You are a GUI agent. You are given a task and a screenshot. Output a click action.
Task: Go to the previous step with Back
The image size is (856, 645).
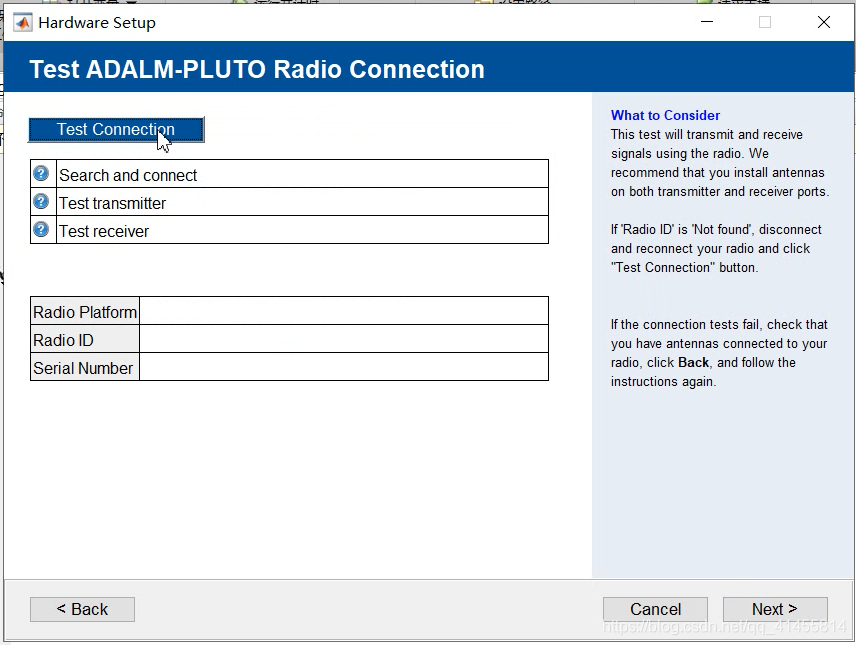coord(82,609)
